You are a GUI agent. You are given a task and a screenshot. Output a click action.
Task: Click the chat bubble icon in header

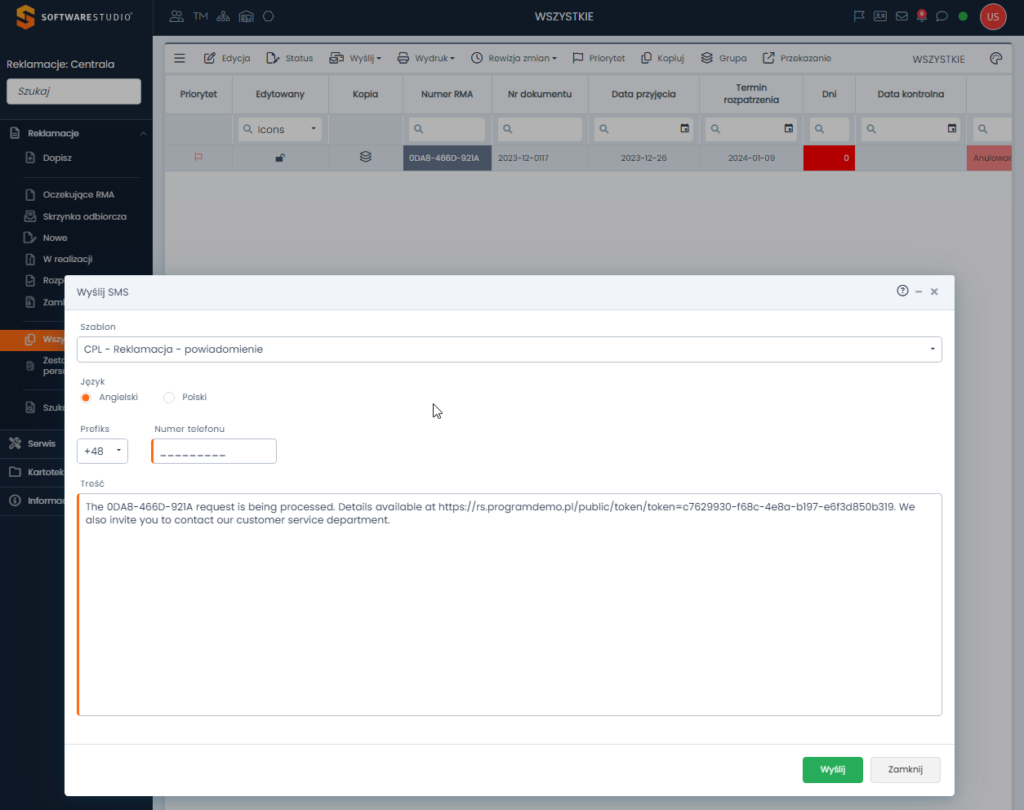pos(941,16)
